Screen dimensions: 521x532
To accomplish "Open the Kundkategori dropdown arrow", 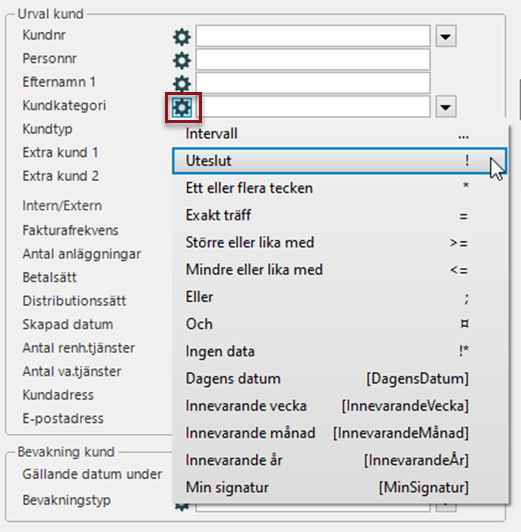I will 445,107.
